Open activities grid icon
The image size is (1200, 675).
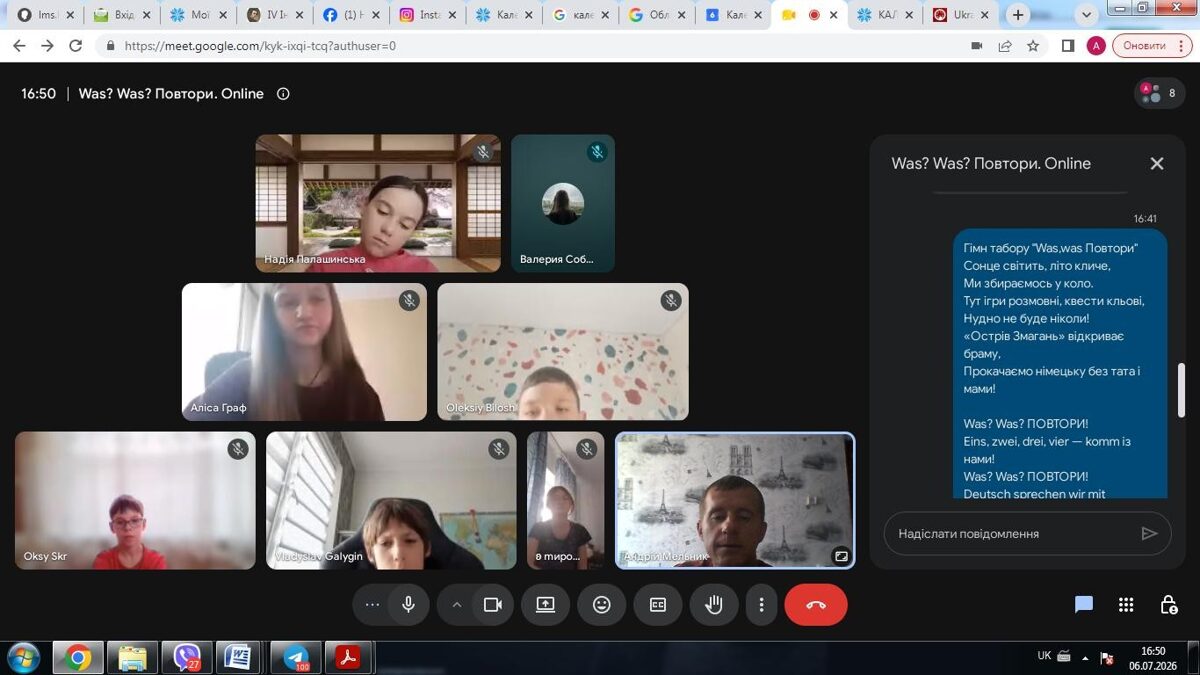[1126, 604]
